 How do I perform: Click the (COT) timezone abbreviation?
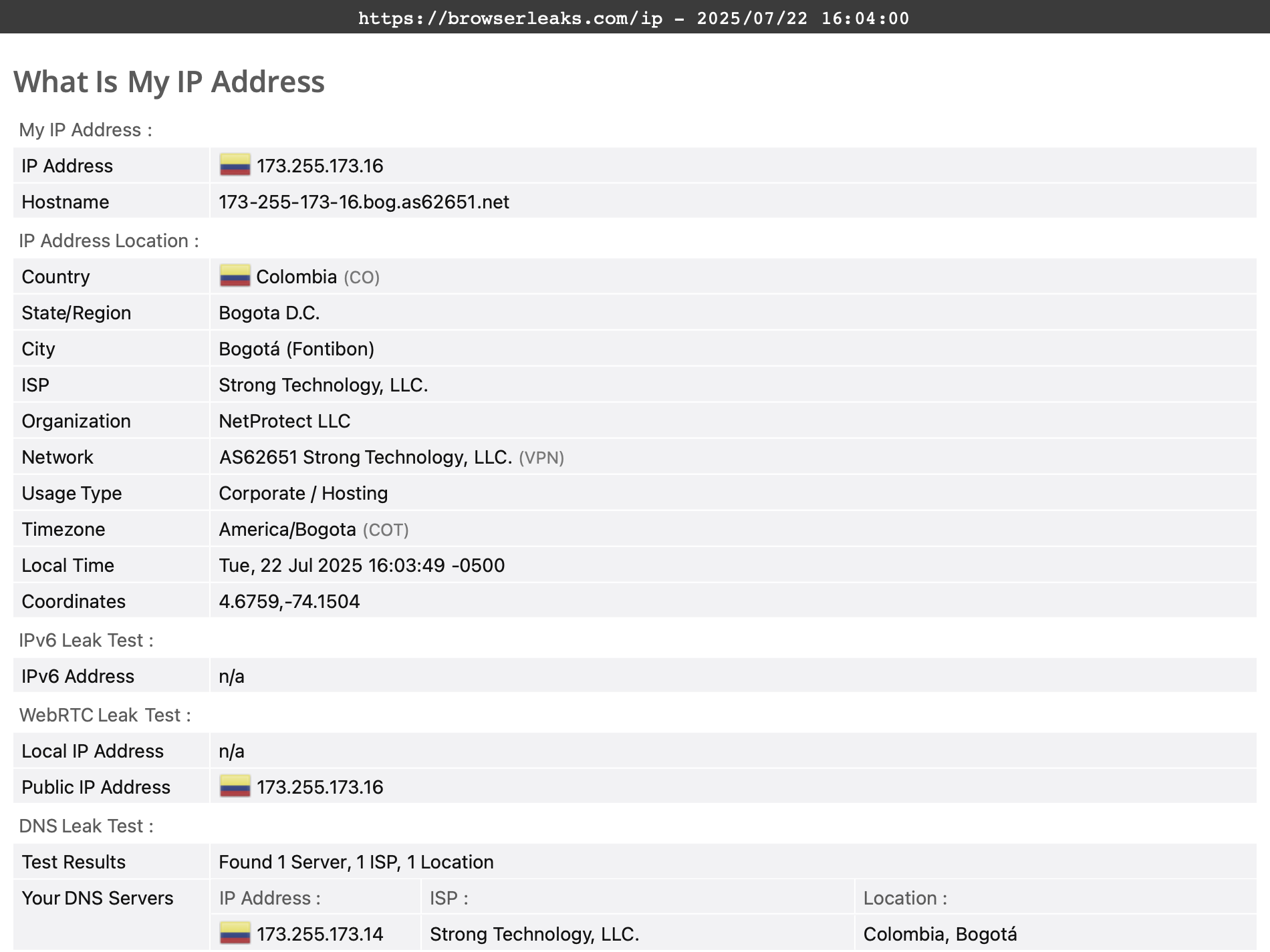[x=386, y=530]
